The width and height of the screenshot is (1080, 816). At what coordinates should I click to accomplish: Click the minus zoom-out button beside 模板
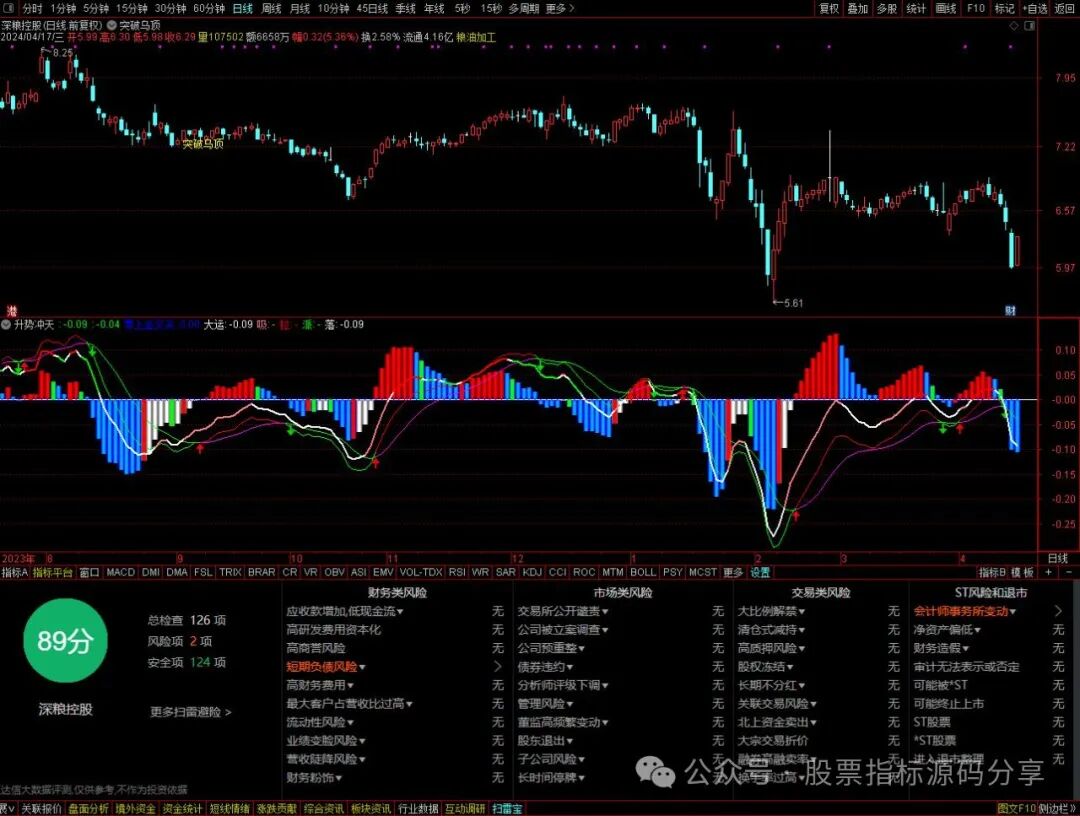pyautogui.click(x=1068, y=572)
